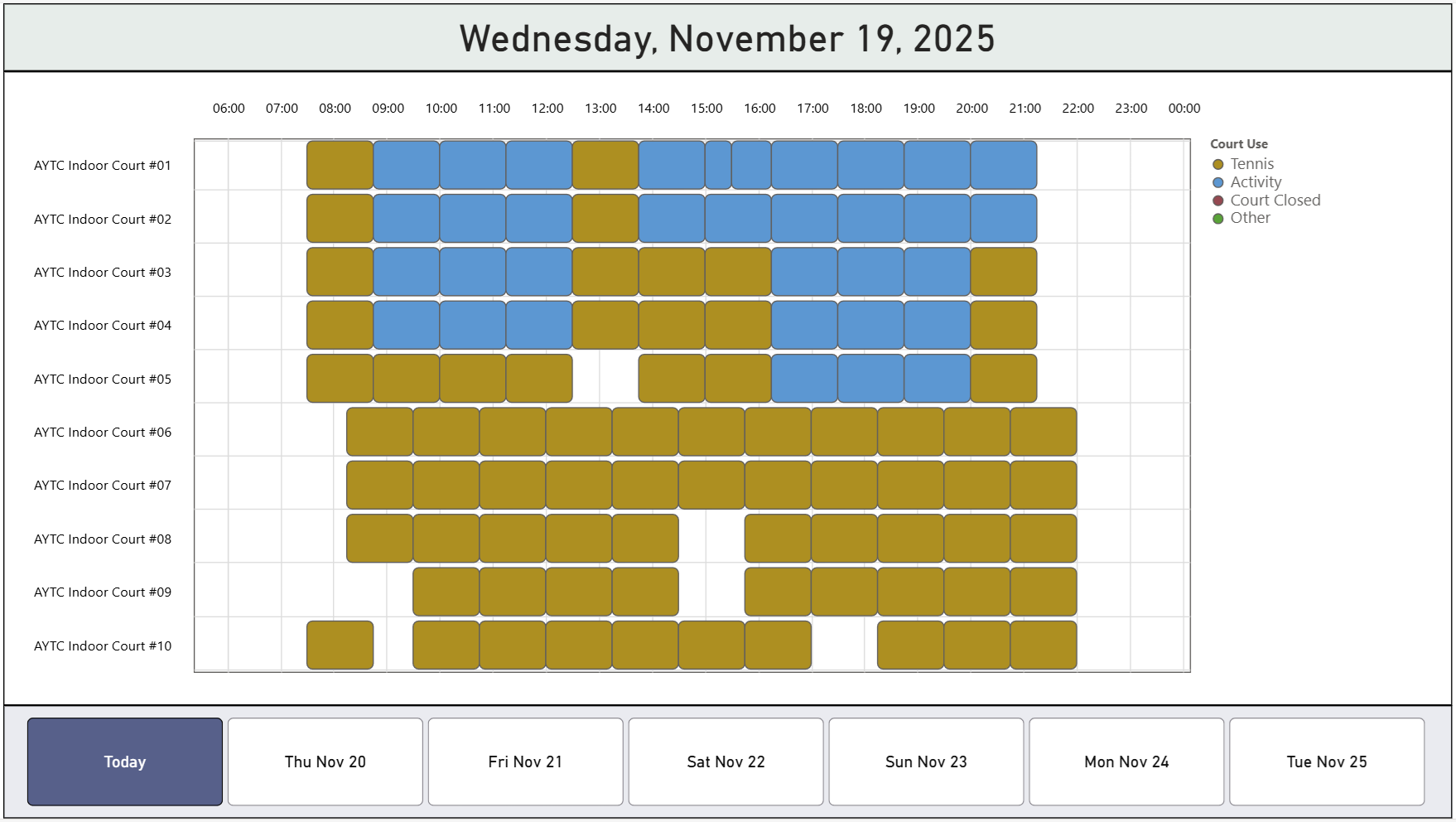Click the Tennis legend color dot
Screen dimensions: 1456x822
[x=1218, y=163]
